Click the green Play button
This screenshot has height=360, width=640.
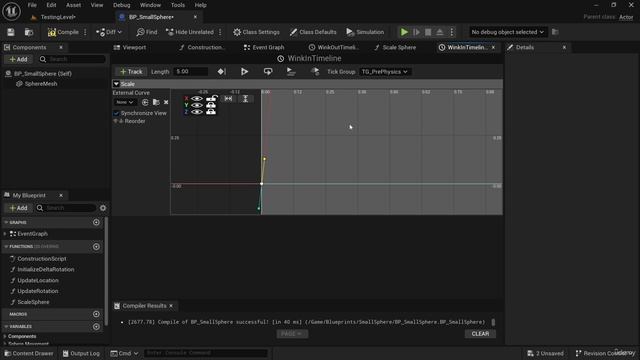point(404,32)
